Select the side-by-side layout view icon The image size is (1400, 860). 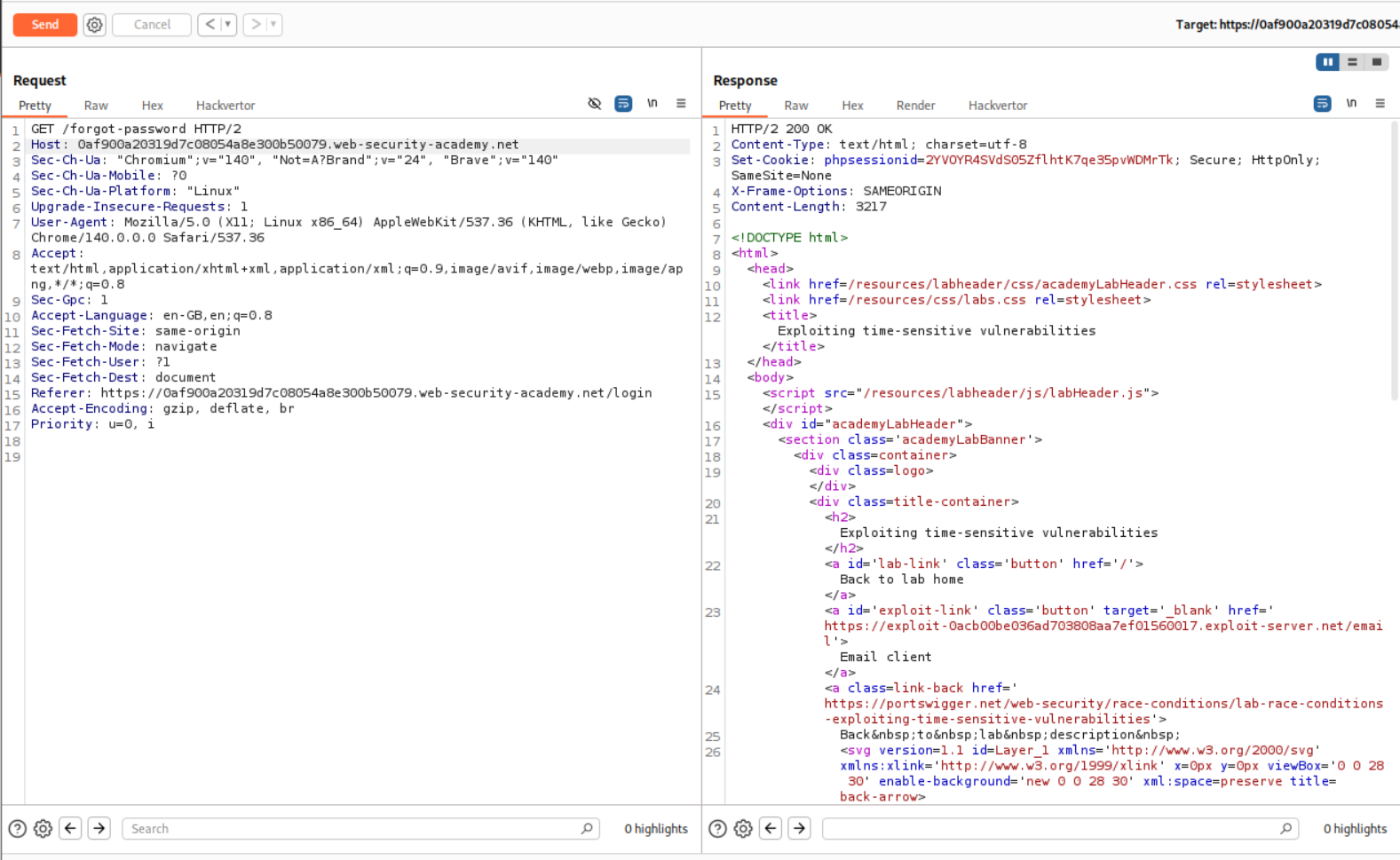coord(1327,62)
